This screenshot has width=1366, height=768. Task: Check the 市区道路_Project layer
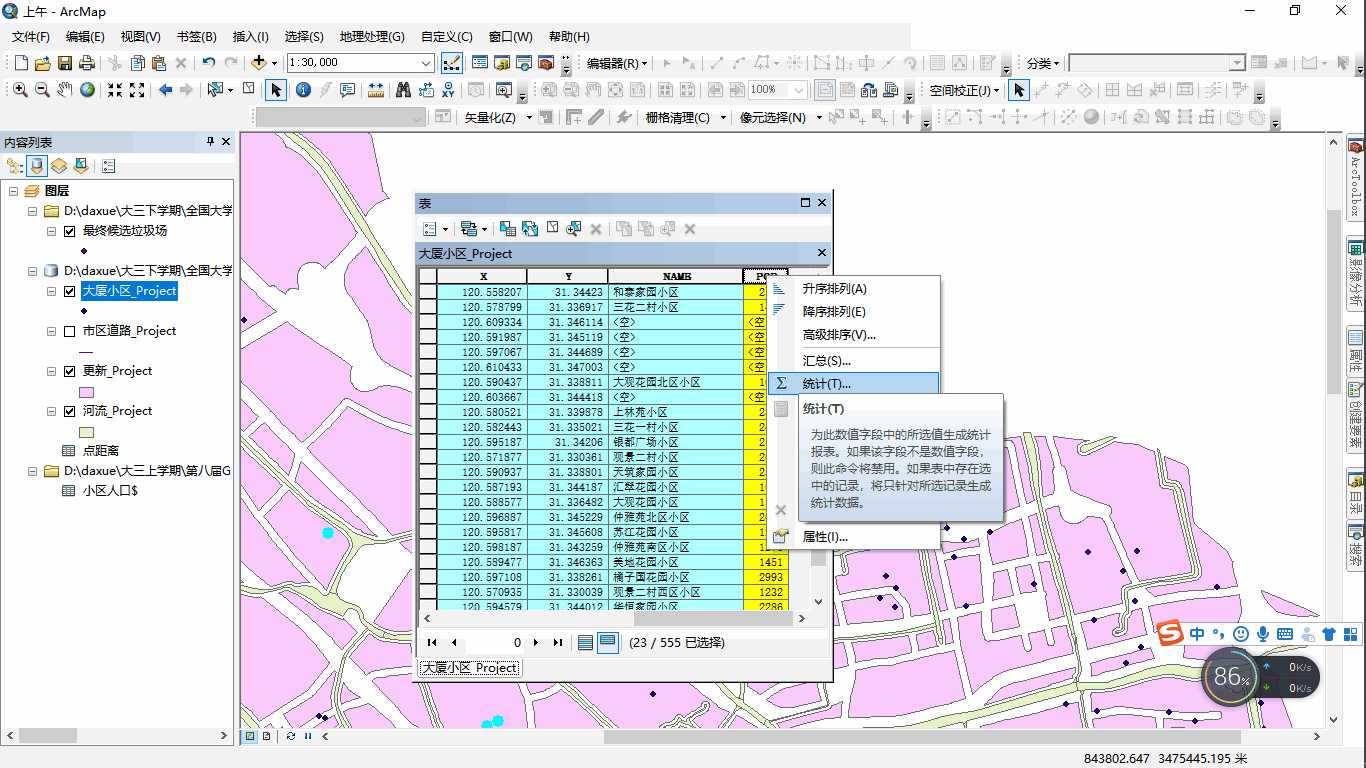coord(69,331)
